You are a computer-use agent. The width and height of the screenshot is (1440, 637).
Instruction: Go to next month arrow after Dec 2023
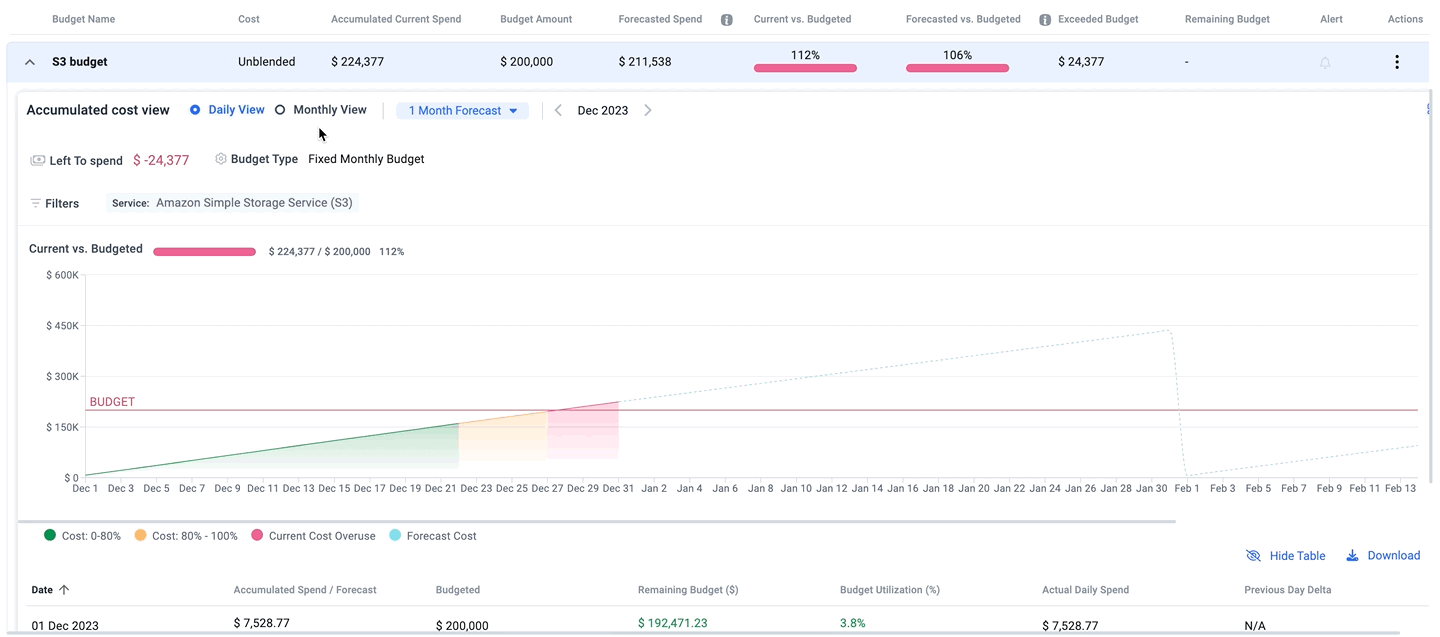(648, 111)
